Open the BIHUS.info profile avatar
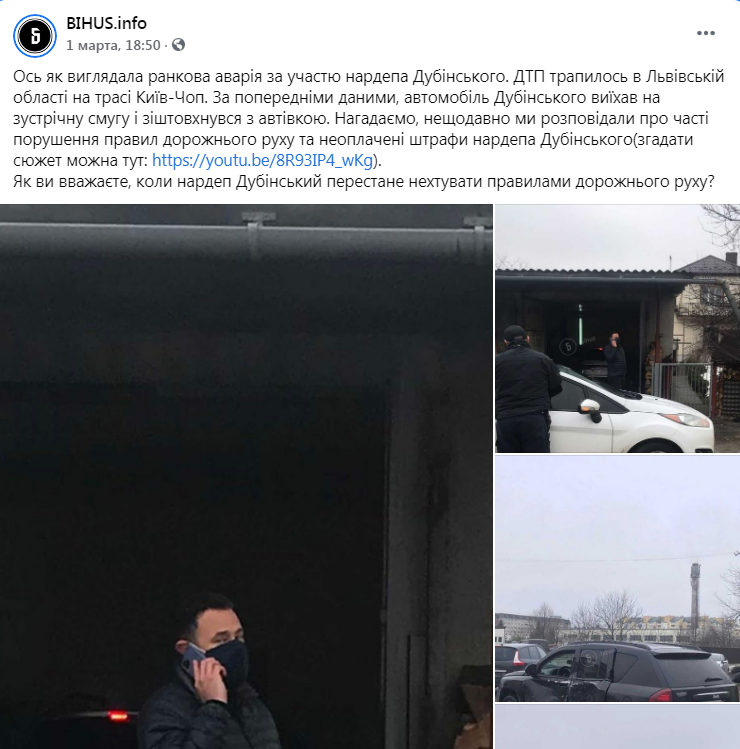Screen dimensions: 740x749 click(x=35, y=36)
